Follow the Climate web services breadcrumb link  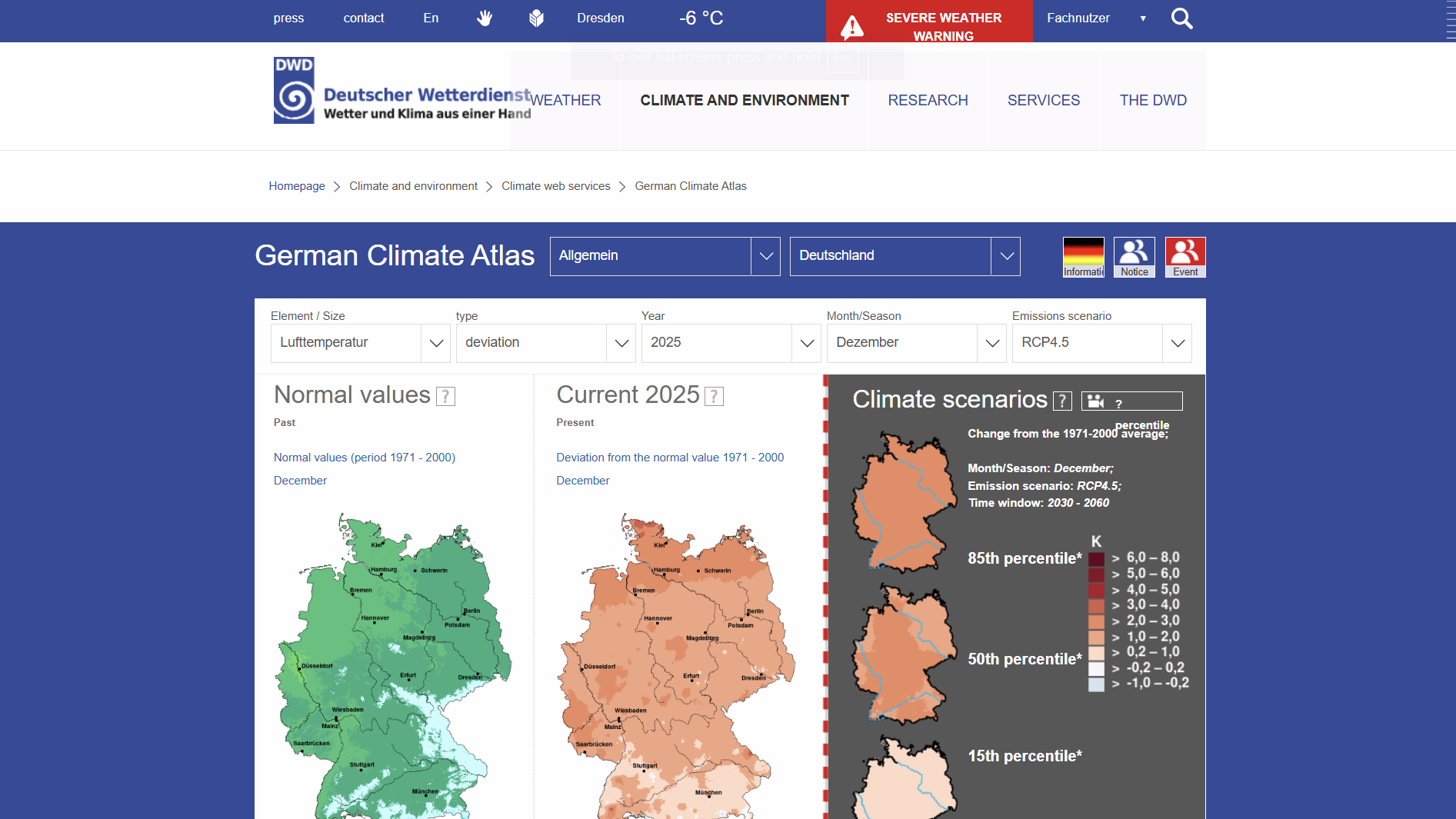[555, 185]
